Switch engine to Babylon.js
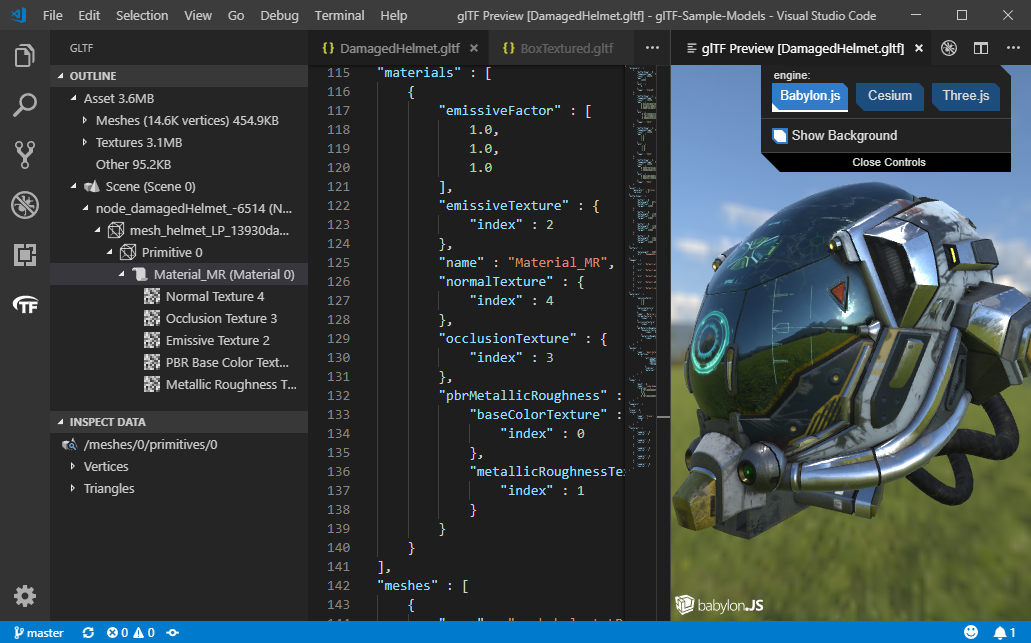 [810, 96]
